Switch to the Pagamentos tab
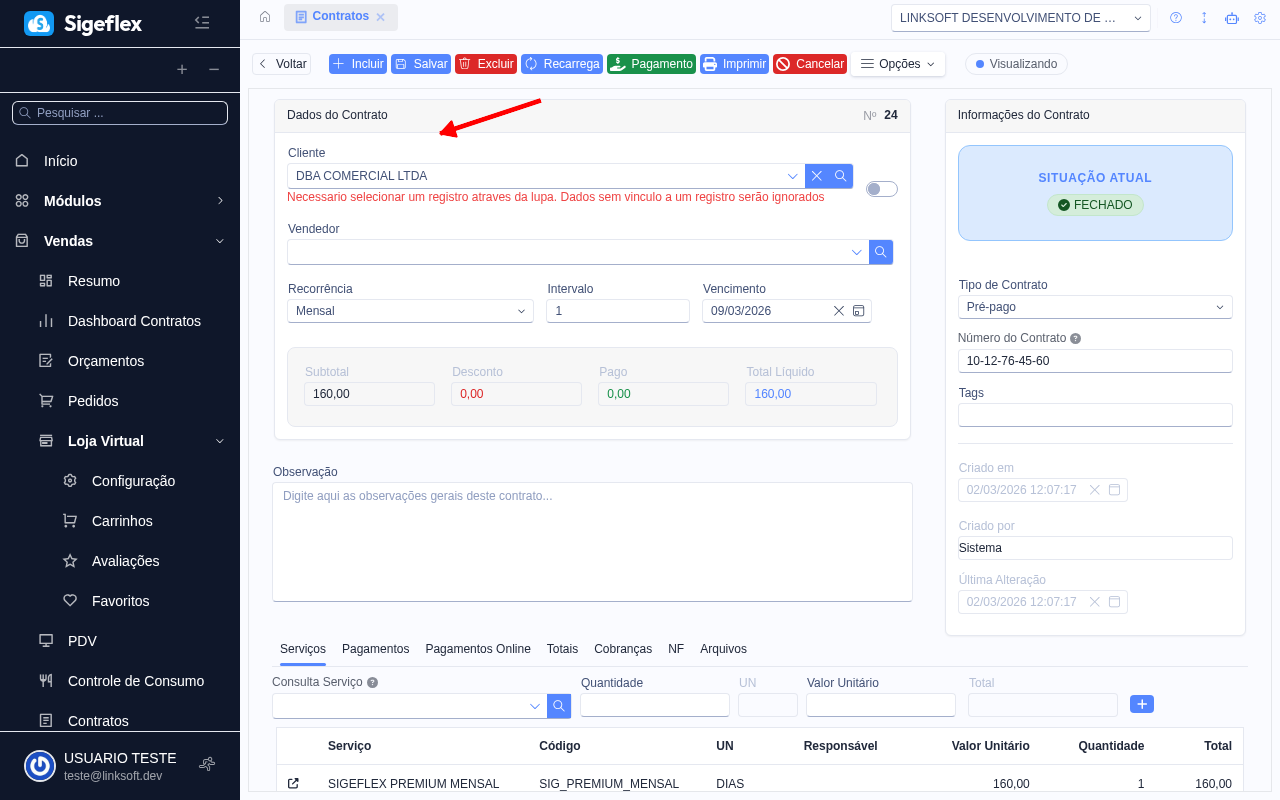This screenshot has height=800, width=1280. 375,649
